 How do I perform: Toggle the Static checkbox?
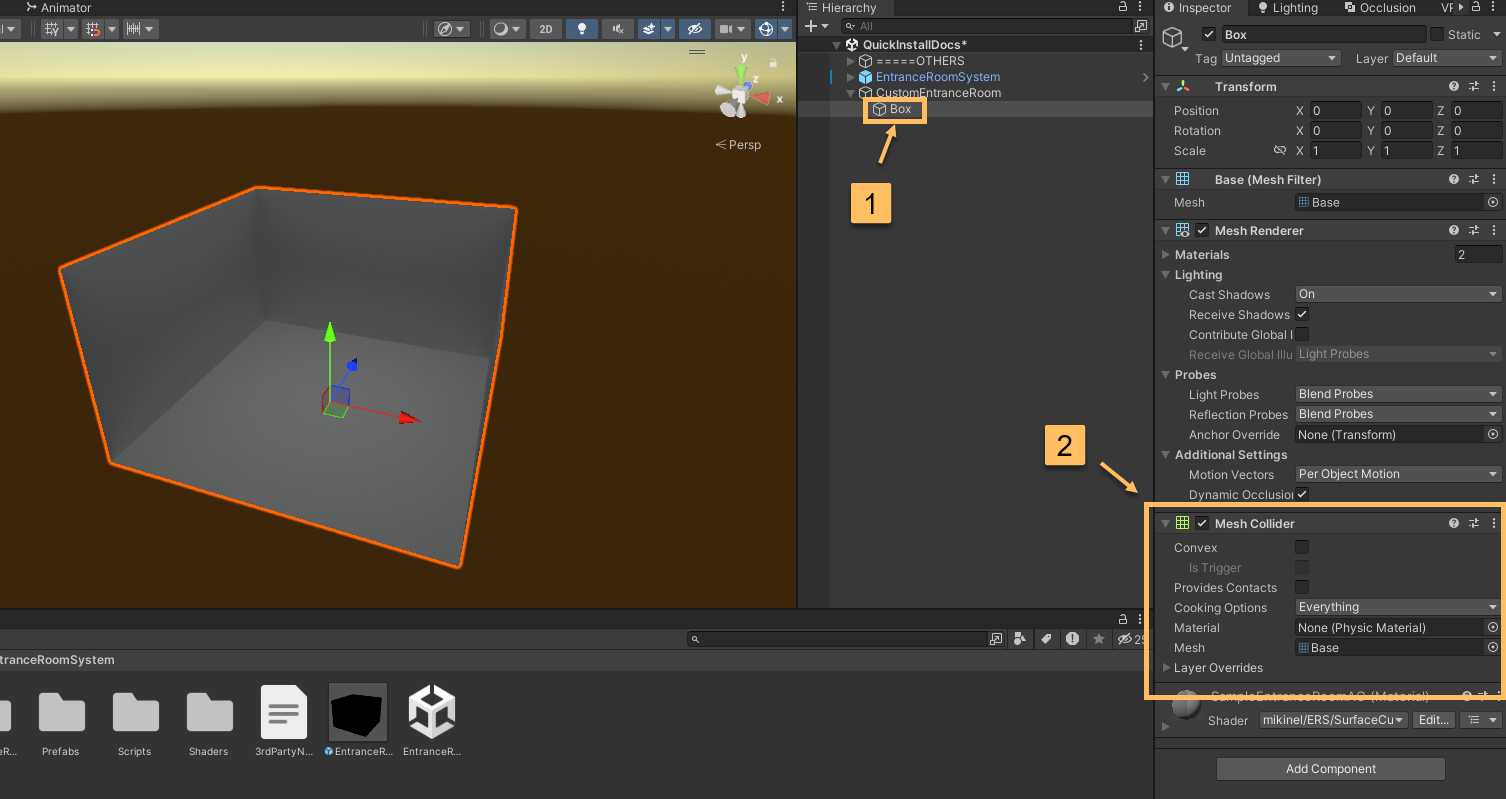coord(1437,34)
